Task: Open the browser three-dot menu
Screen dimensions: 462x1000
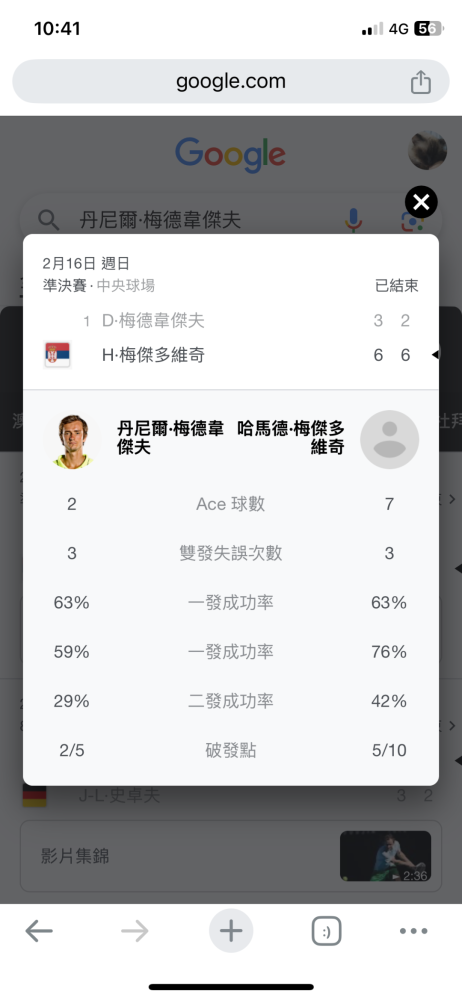Action: click(414, 931)
